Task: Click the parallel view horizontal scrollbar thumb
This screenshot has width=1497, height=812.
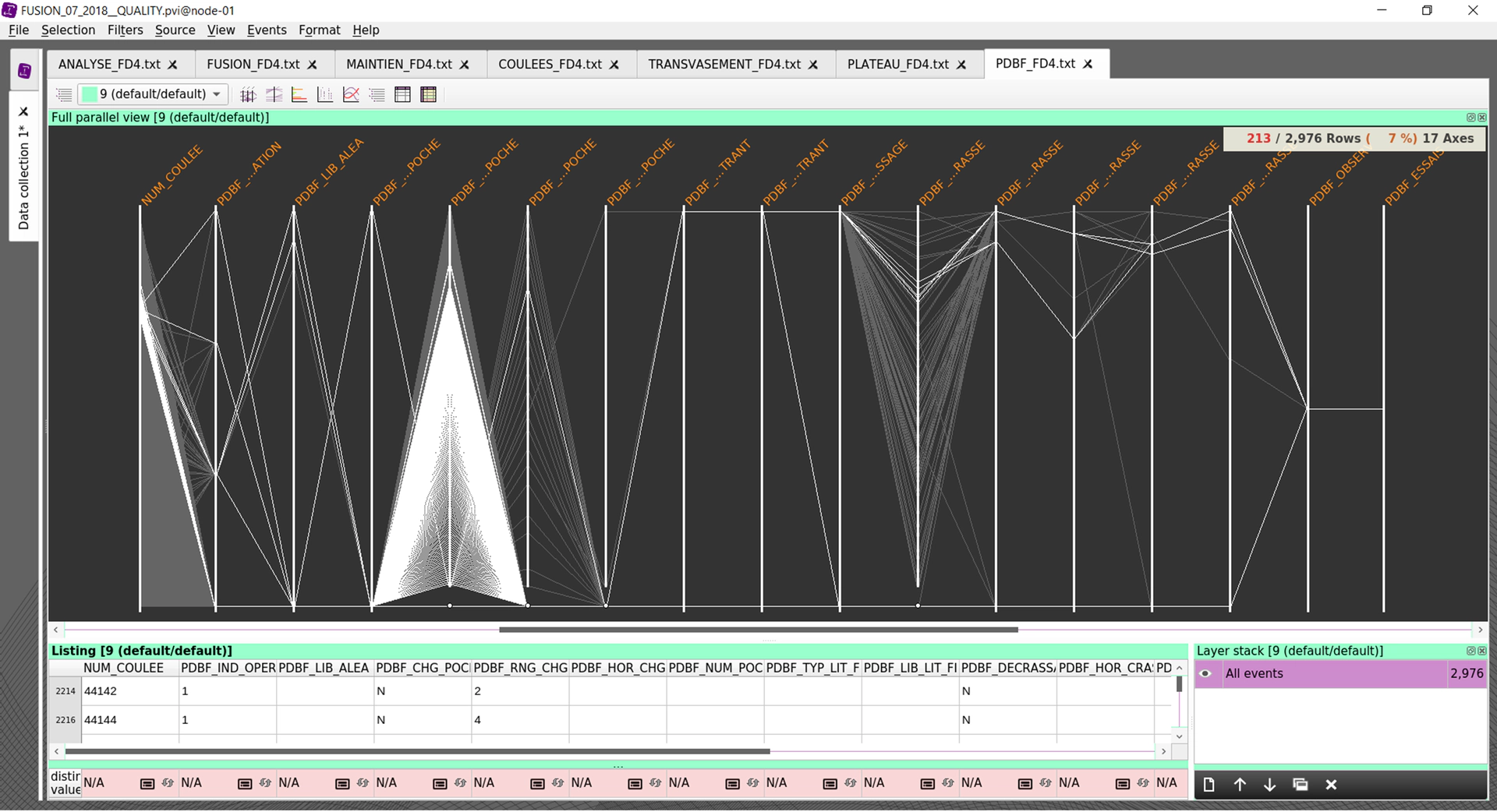Action: point(758,630)
